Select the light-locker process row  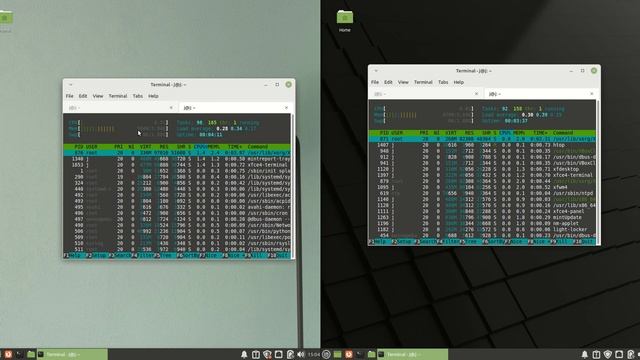[482, 229]
